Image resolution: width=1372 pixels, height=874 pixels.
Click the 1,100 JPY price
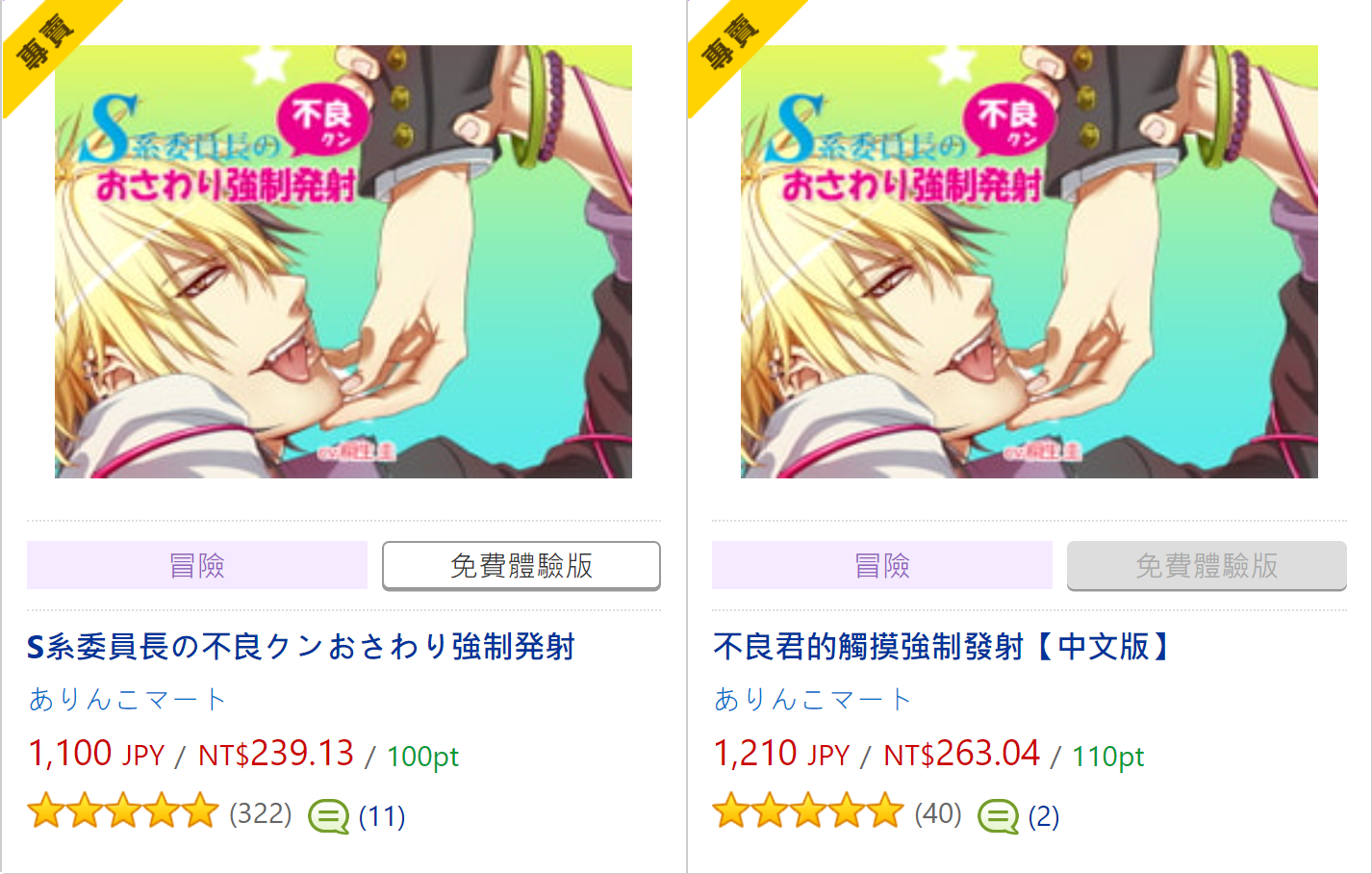click(x=96, y=754)
